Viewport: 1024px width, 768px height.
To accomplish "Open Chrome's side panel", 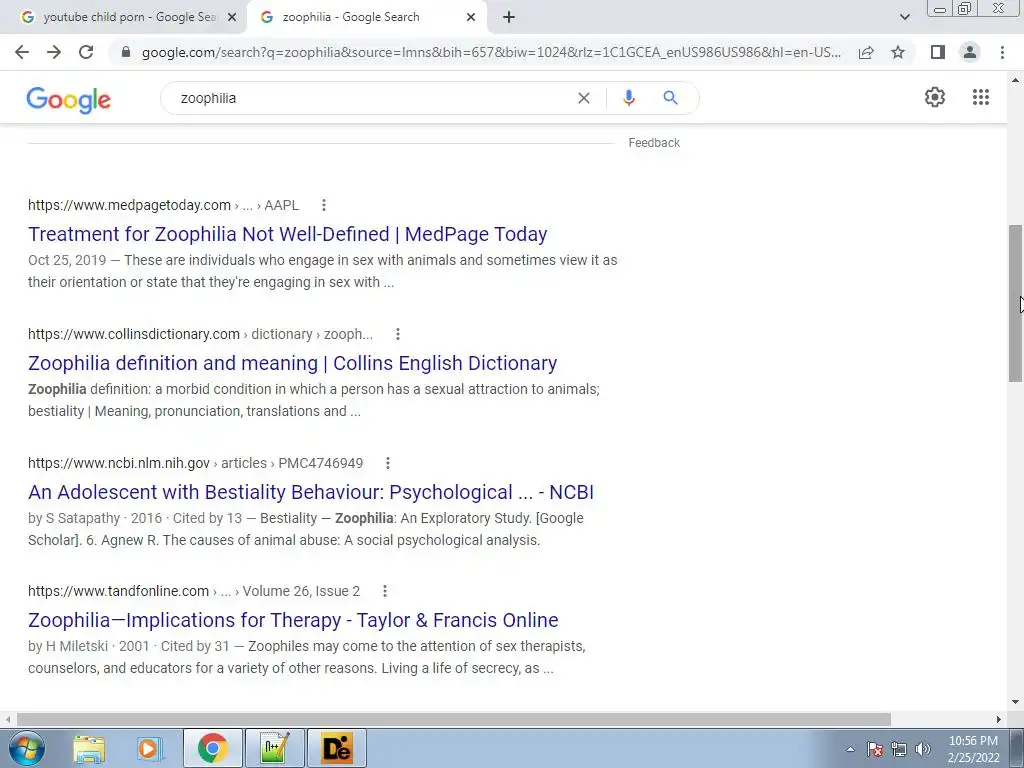I will pyautogui.click(x=938, y=52).
